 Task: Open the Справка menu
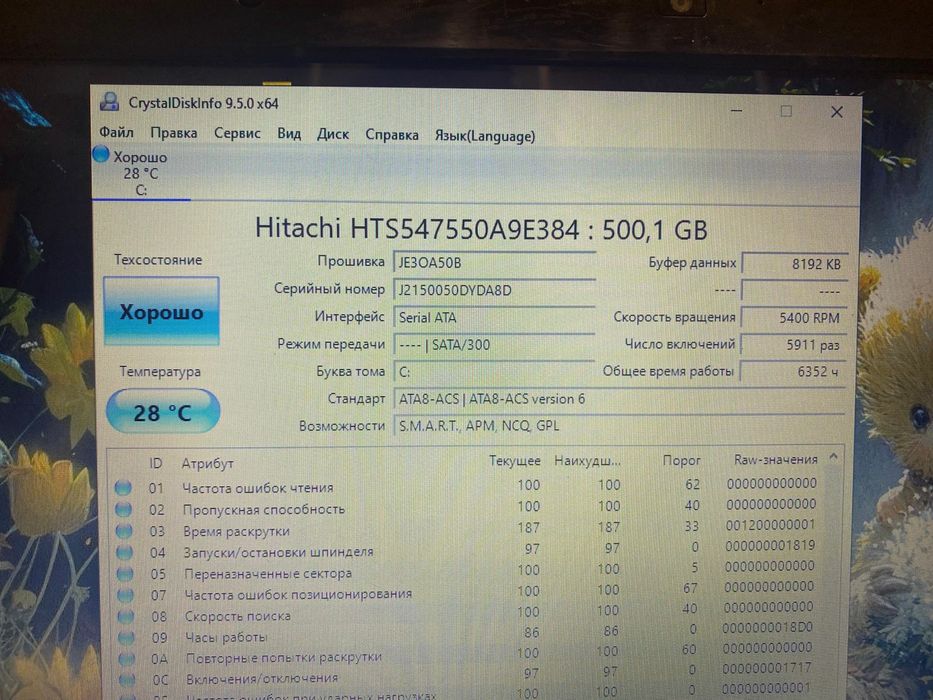pyautogui.click(x=392, y=135)
